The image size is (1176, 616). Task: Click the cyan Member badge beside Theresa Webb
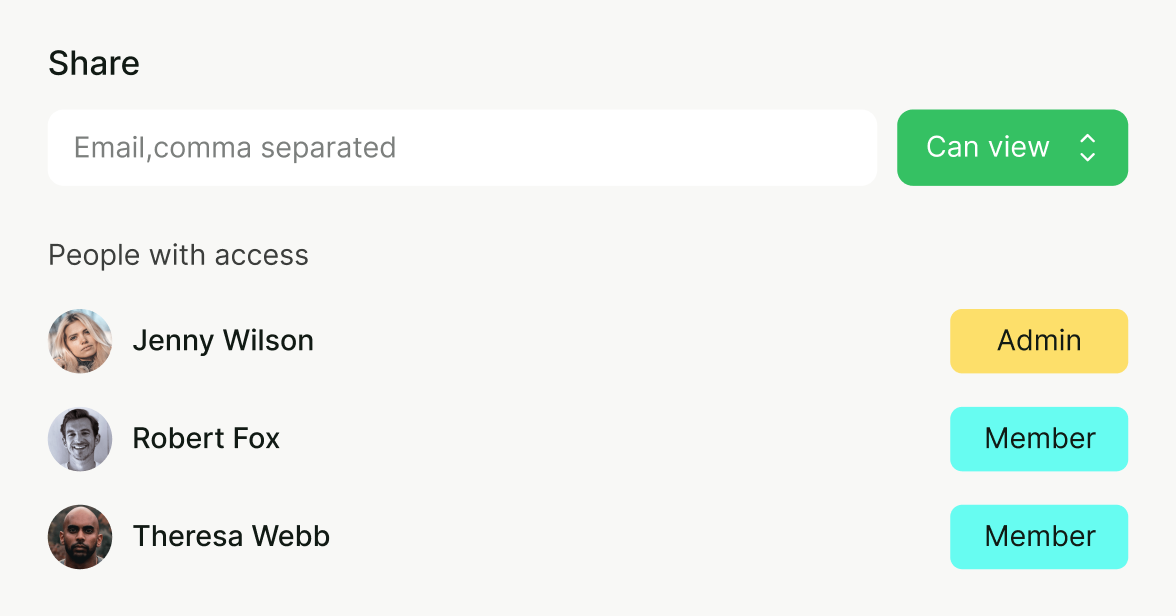(1039, 537)
